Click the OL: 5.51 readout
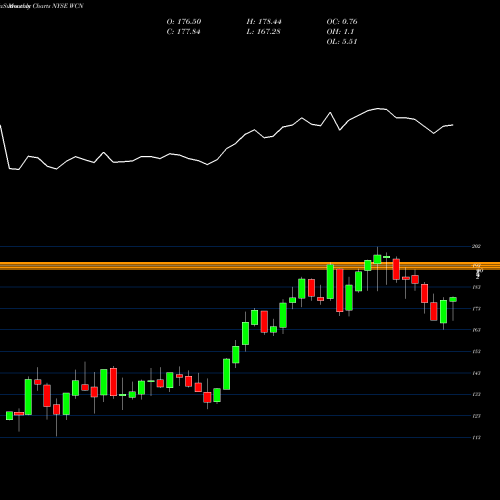The image size is (500, 500). tap(342, 42)
